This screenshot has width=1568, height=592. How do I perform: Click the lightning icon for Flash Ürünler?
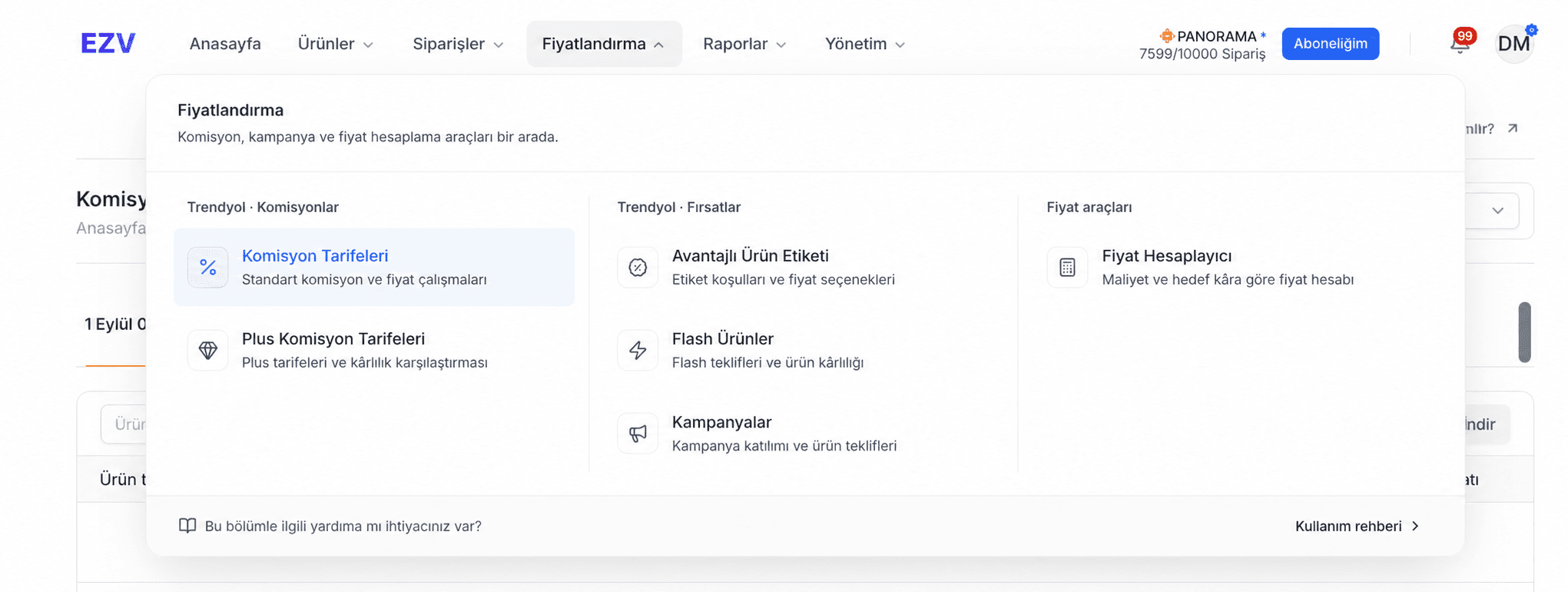(x=638, y=350)
